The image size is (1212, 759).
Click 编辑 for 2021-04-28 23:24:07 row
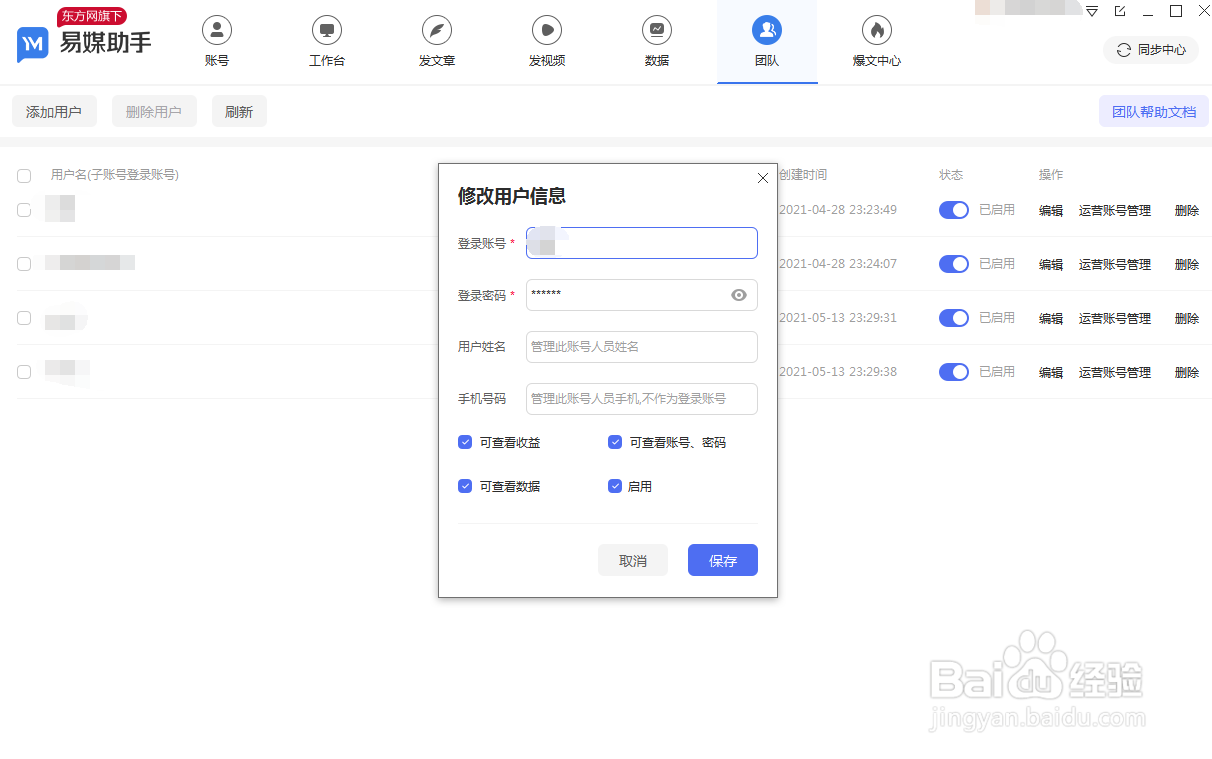point(1051,265)
